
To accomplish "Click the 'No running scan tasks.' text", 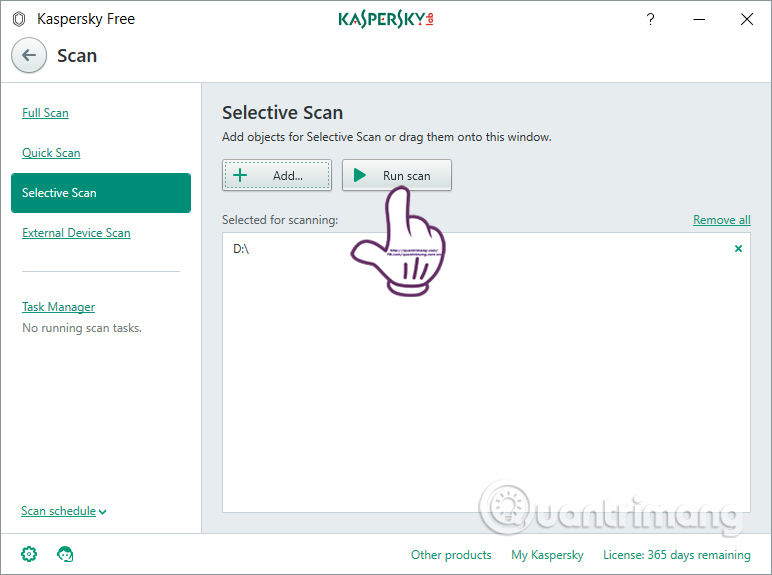I will 82,328.
